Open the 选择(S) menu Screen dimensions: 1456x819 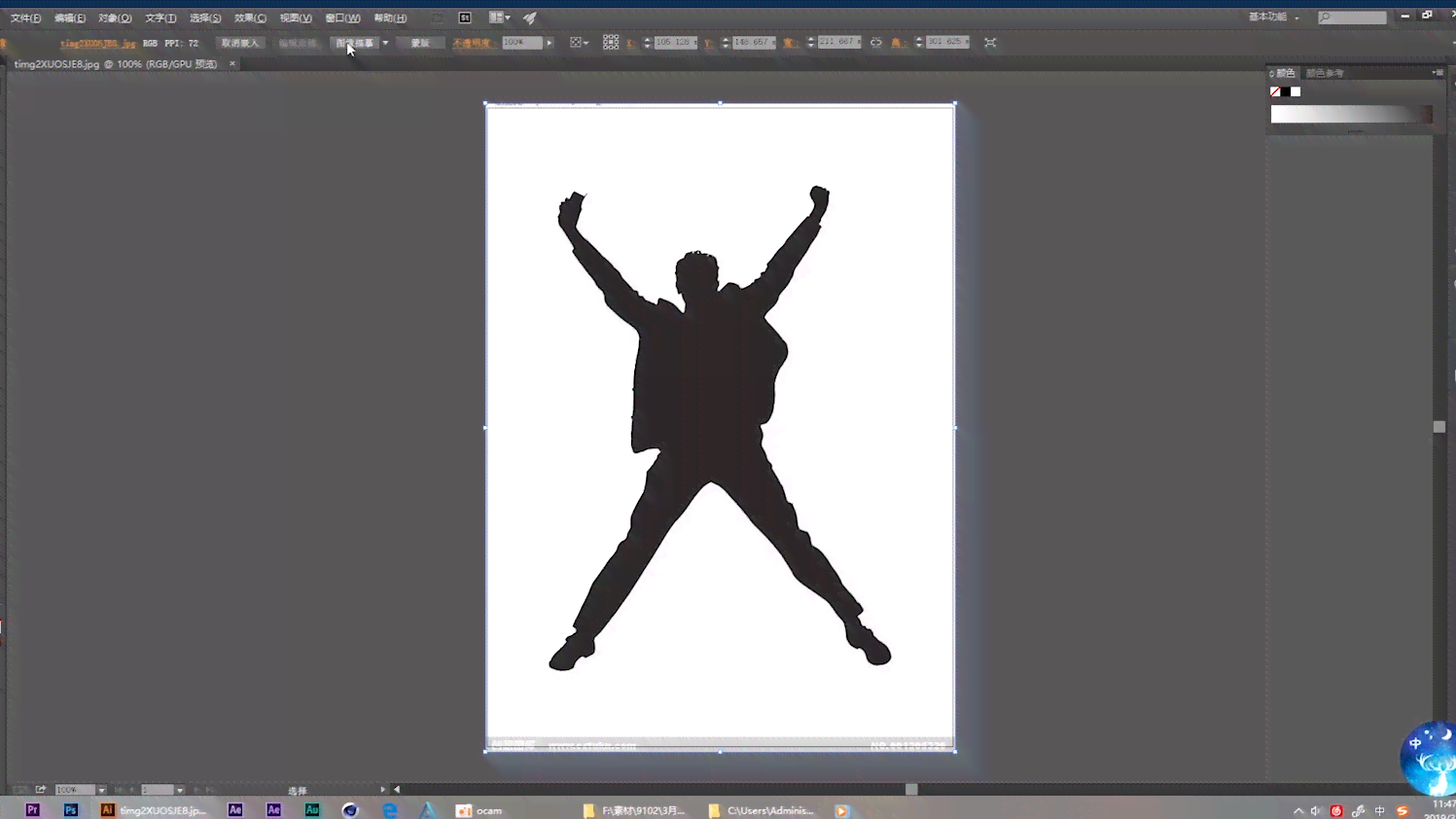[205, 18]
